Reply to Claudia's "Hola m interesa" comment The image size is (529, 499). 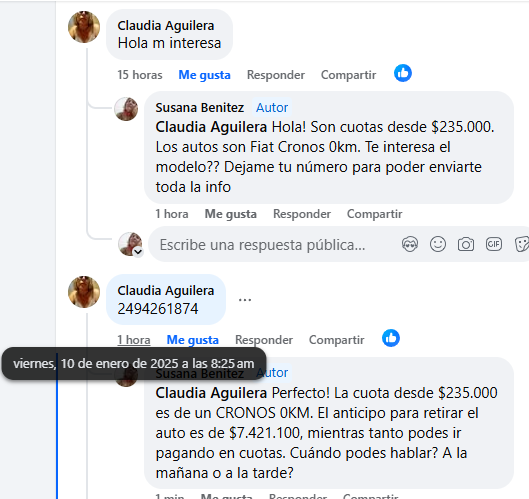[x=276, y=75]
